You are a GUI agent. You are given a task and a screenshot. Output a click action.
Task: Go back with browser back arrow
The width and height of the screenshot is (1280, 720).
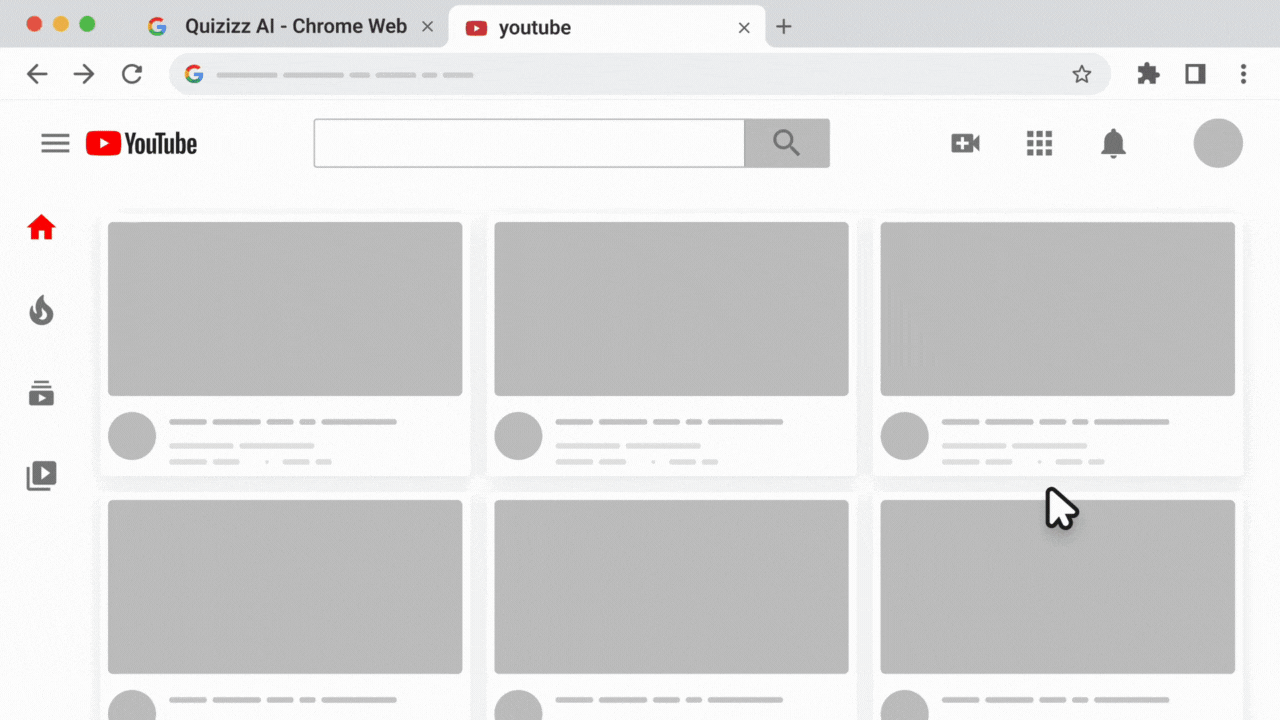tap(37, 74)
